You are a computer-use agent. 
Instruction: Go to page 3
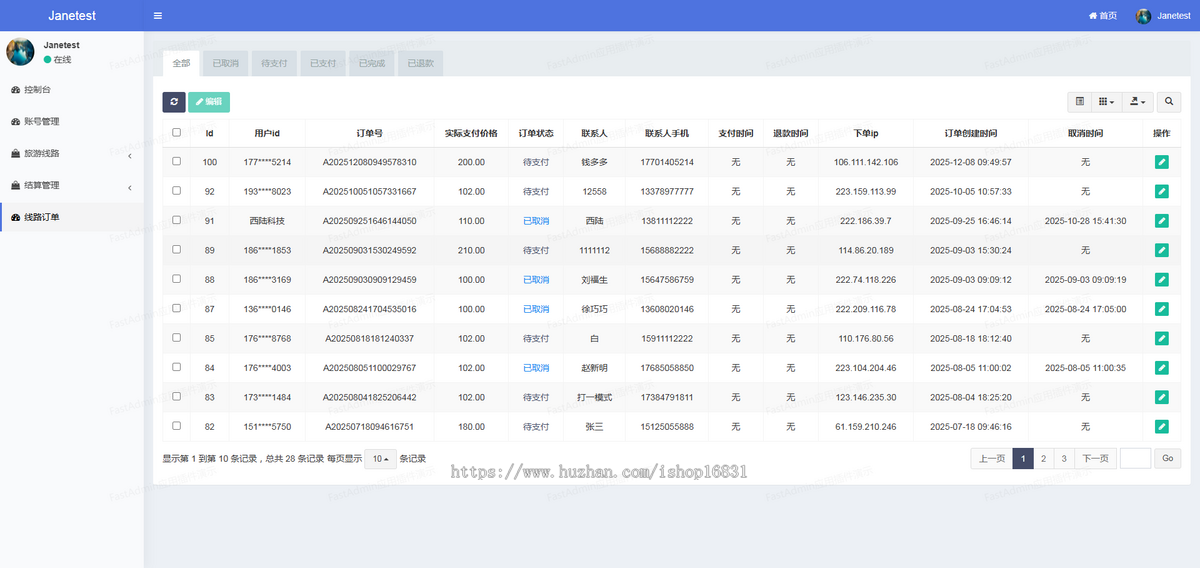[x=1064, y=459]
